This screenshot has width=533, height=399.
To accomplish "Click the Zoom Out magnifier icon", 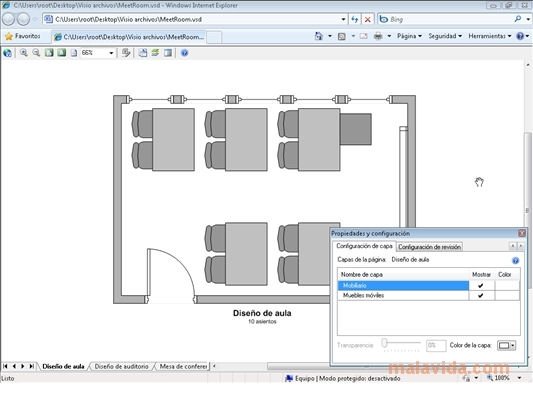I will click(36, 53).
